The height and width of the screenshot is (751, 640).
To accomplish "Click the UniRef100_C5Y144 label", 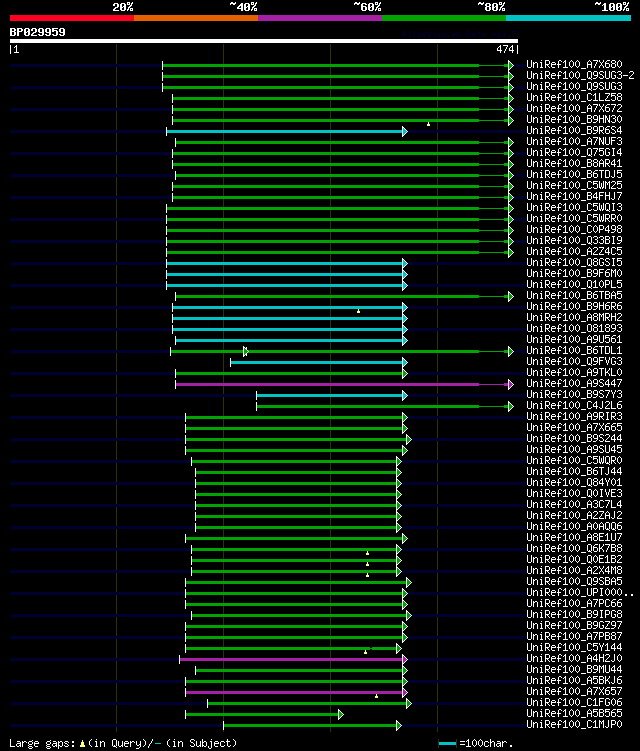I will [x=574, y=648].
